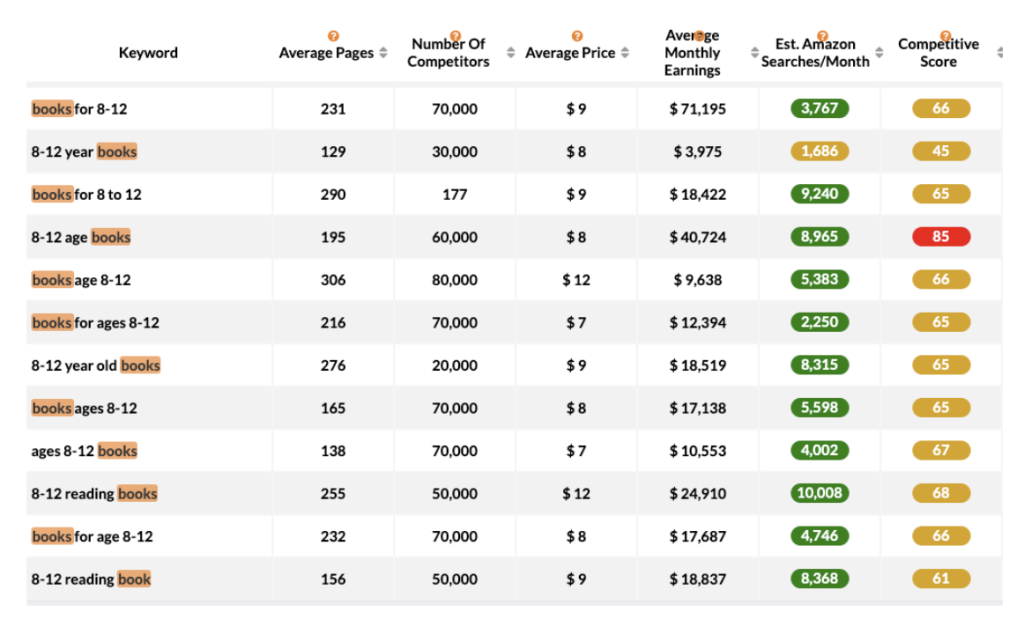Click help icon above Average Price
Screen dimensions: 1024x634
pos(577,36)
